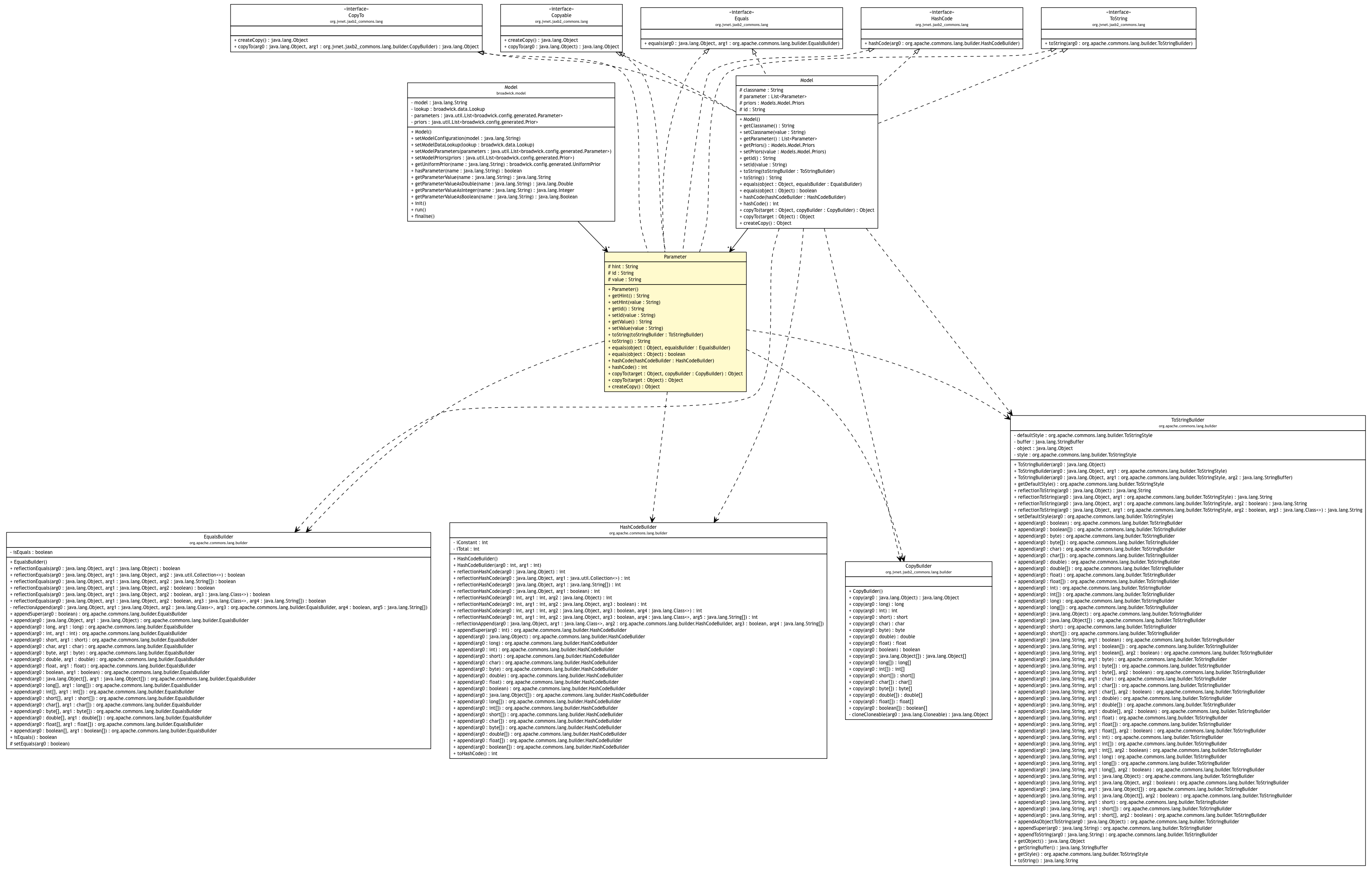The height and width of the screenshot is (870, 1372).
Task: Click the '+ finalise()' method
Action: point(423,217)
